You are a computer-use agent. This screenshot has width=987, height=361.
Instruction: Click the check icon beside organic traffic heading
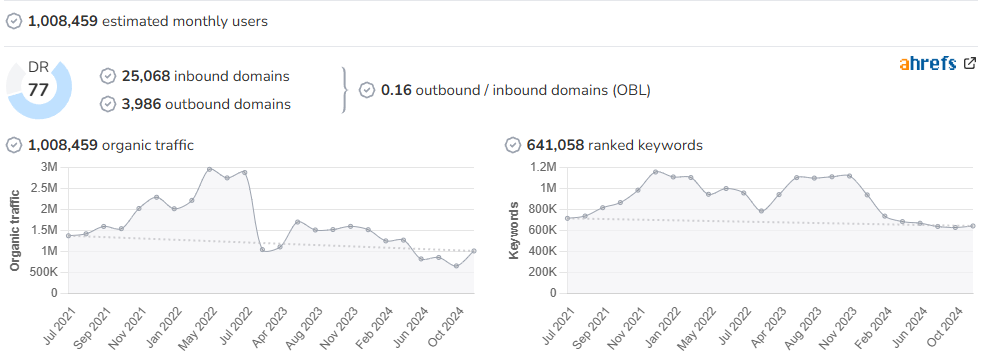point(14,145)
